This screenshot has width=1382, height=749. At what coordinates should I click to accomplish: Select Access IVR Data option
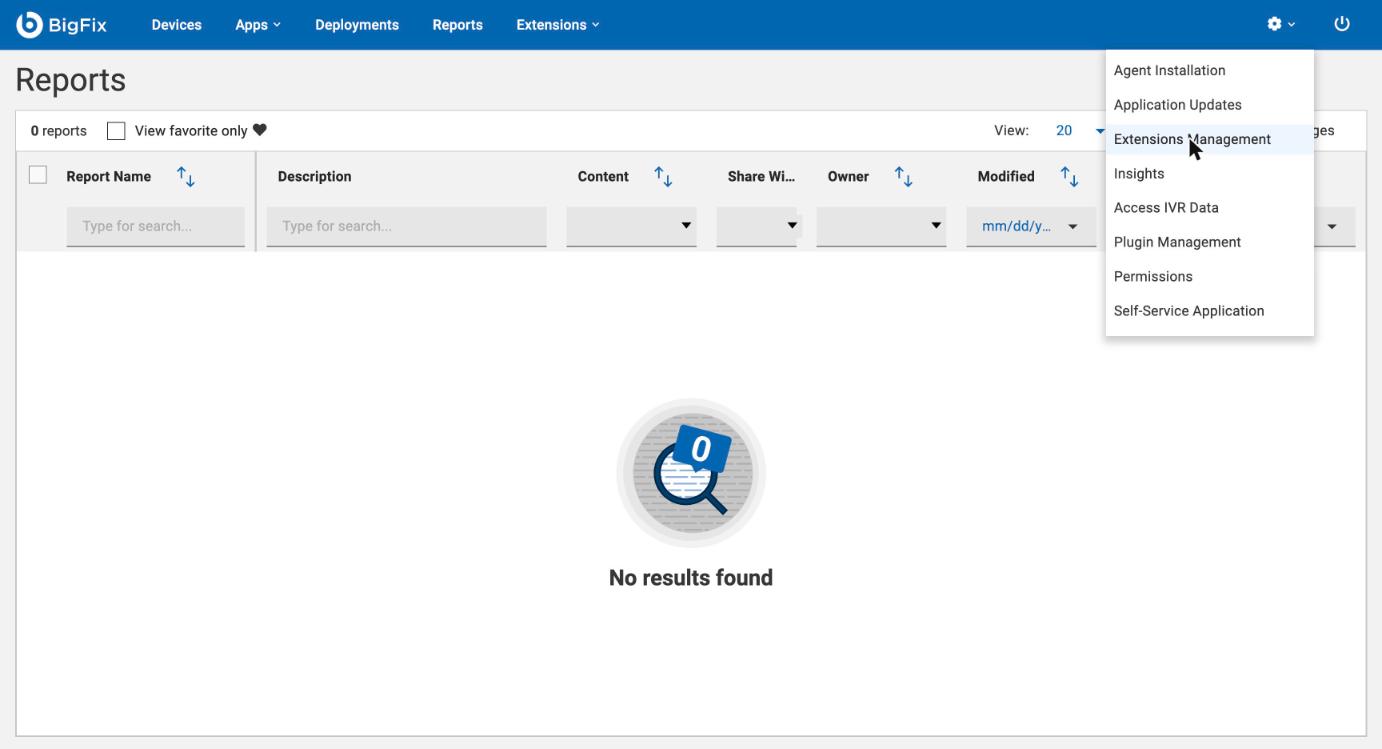[x=1209, y=208]
